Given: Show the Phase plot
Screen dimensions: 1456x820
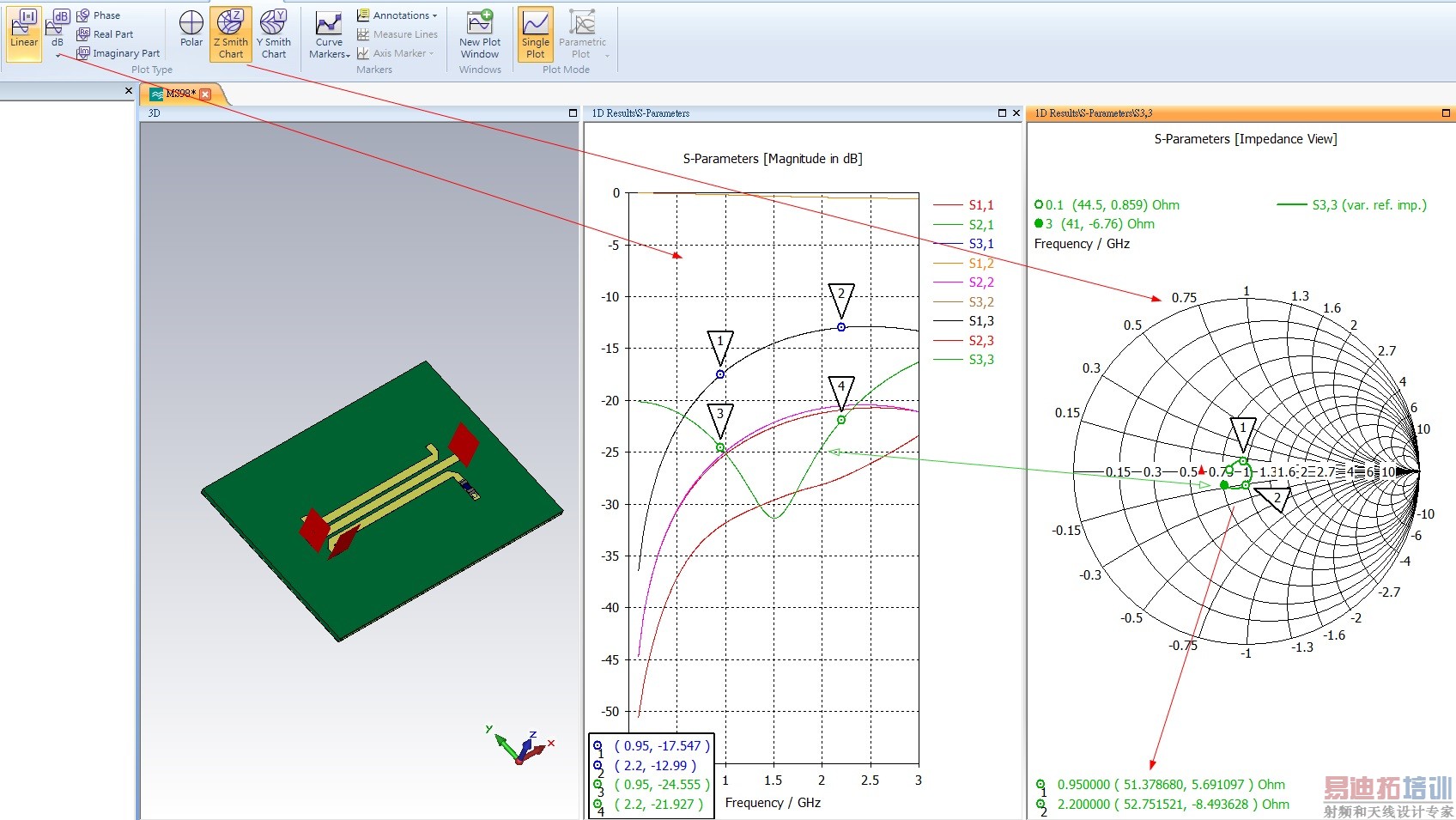Looking at the screenshot, I should tap(98, 15).
